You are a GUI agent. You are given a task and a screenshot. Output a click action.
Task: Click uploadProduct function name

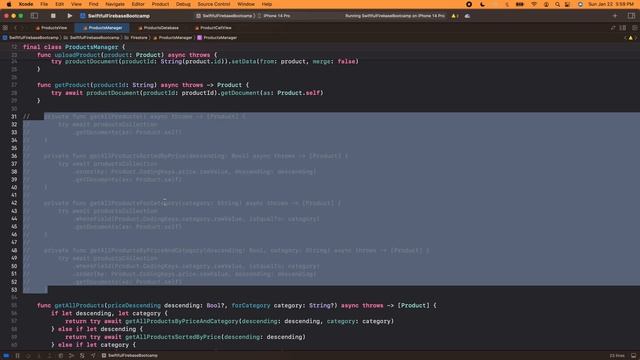pos(77,55)
